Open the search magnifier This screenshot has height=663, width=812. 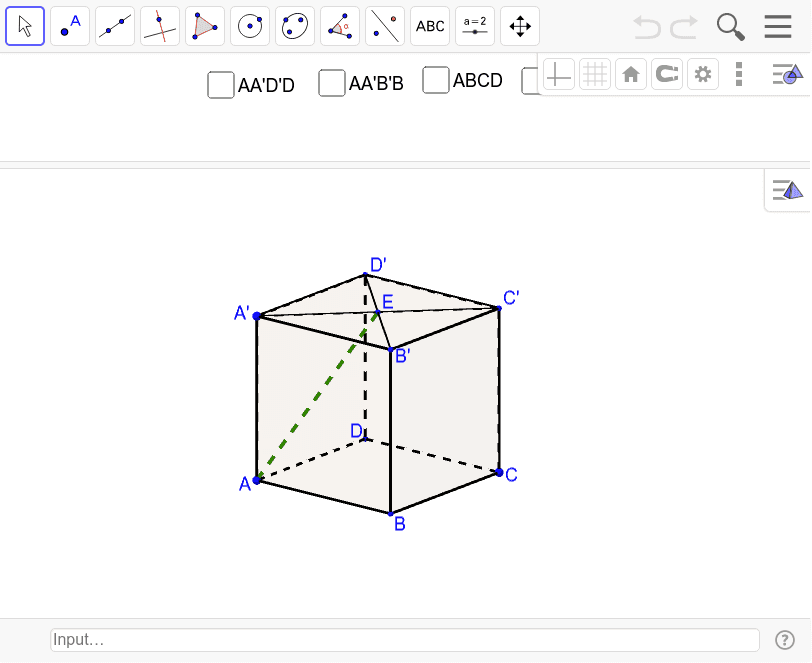click(x=731, y=27)
